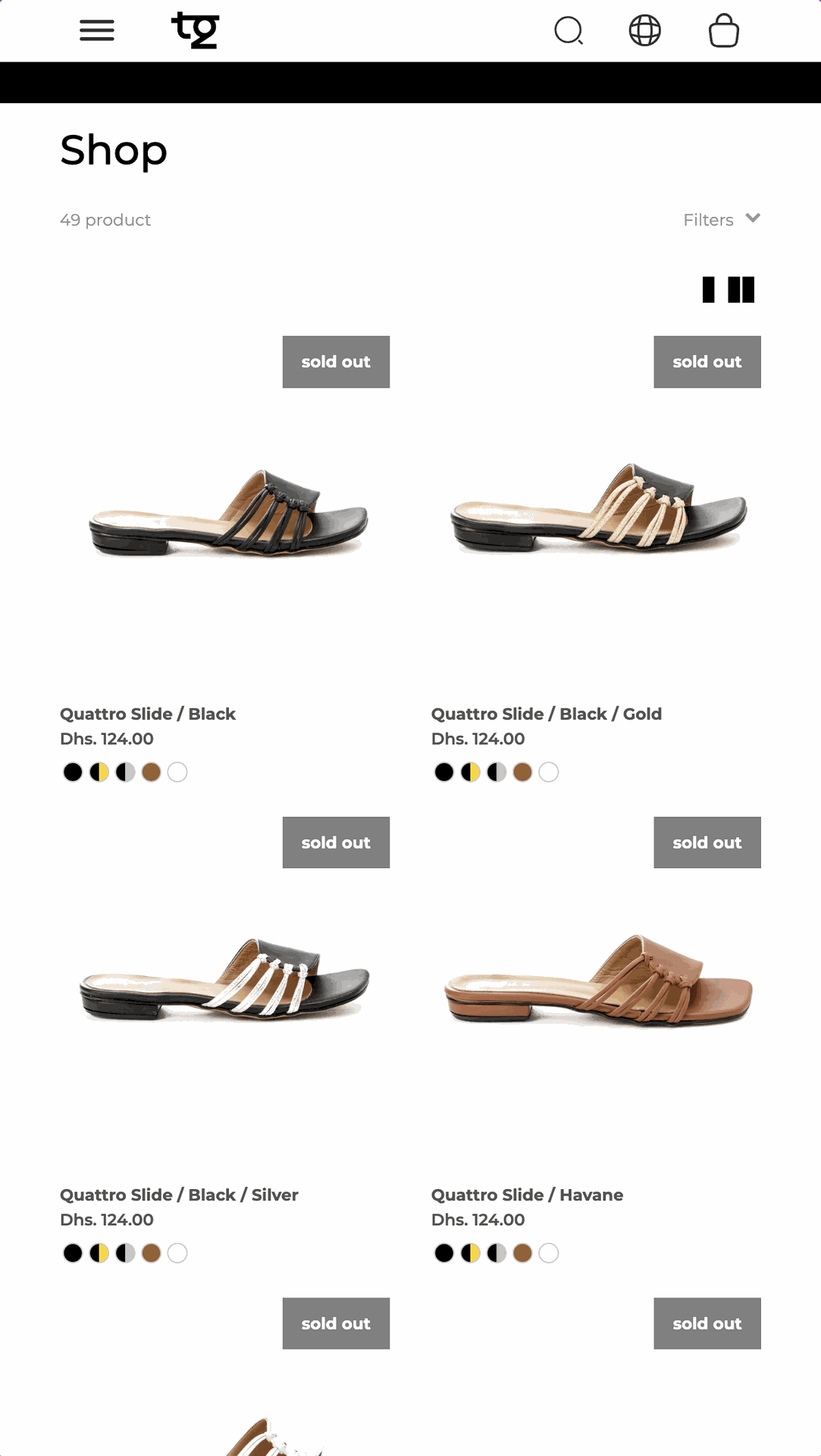Switch to single-column grid view
Image resolution: width=821 pixels, height=1456 pixels.
709,290
